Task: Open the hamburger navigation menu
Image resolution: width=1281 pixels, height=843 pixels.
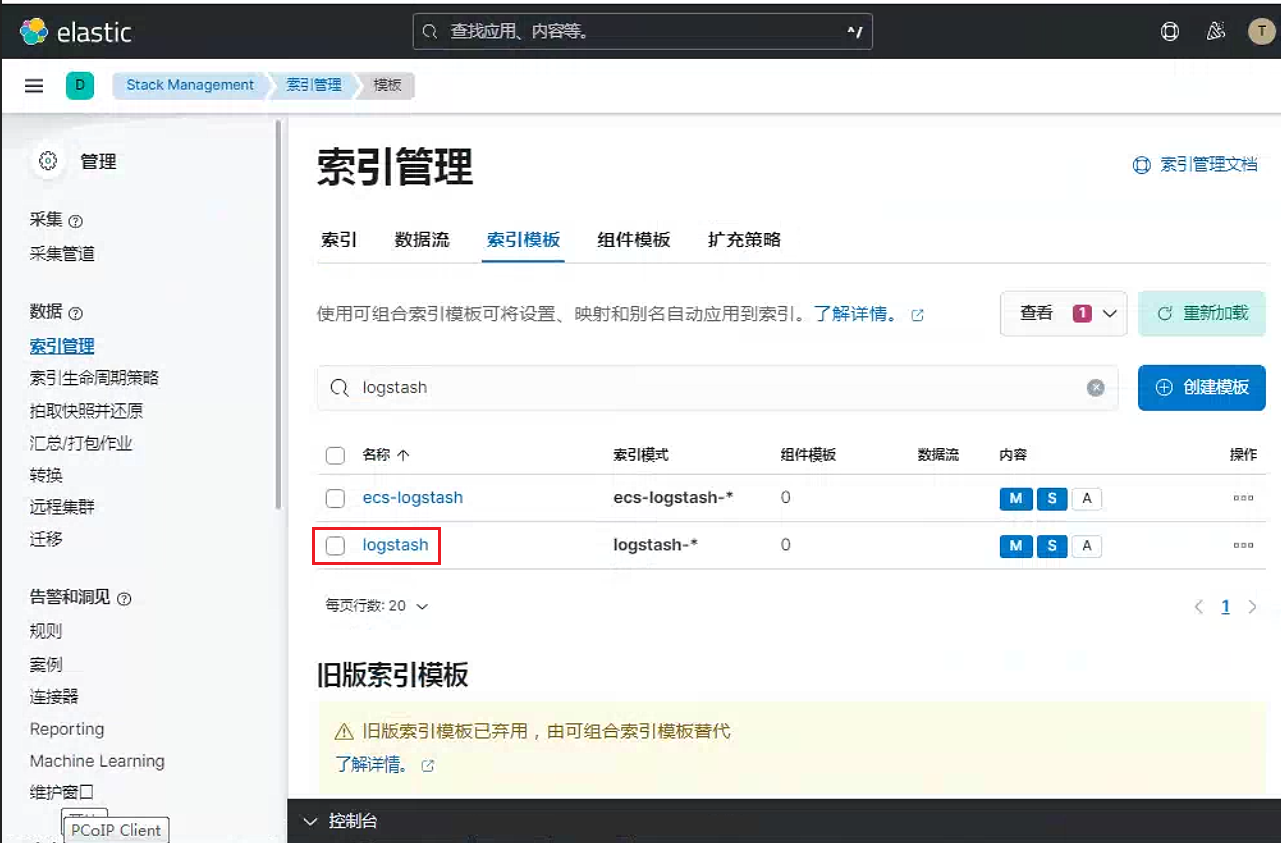Action: point(34,86)
